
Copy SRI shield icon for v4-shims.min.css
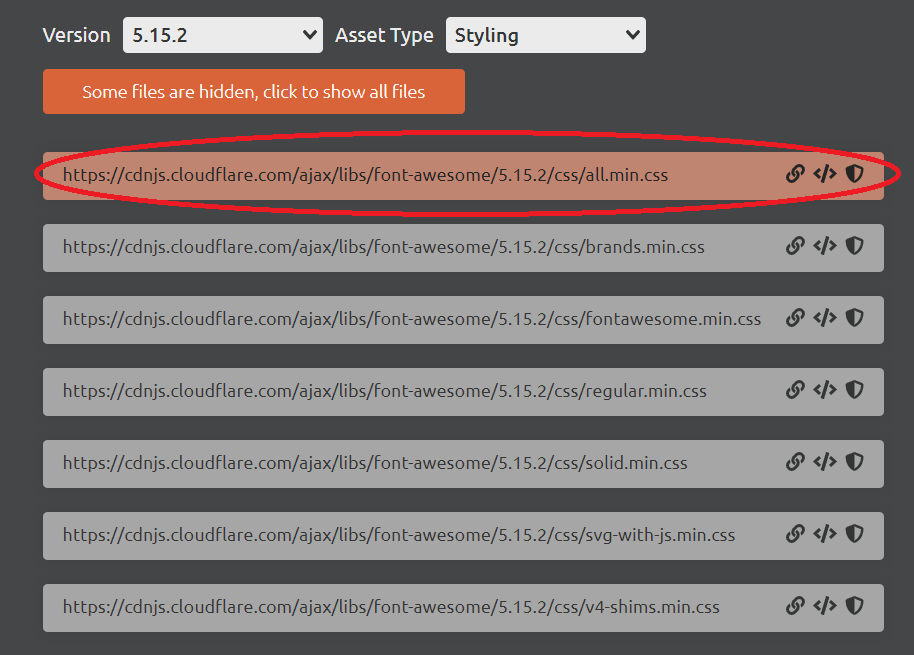pos(855,606)
